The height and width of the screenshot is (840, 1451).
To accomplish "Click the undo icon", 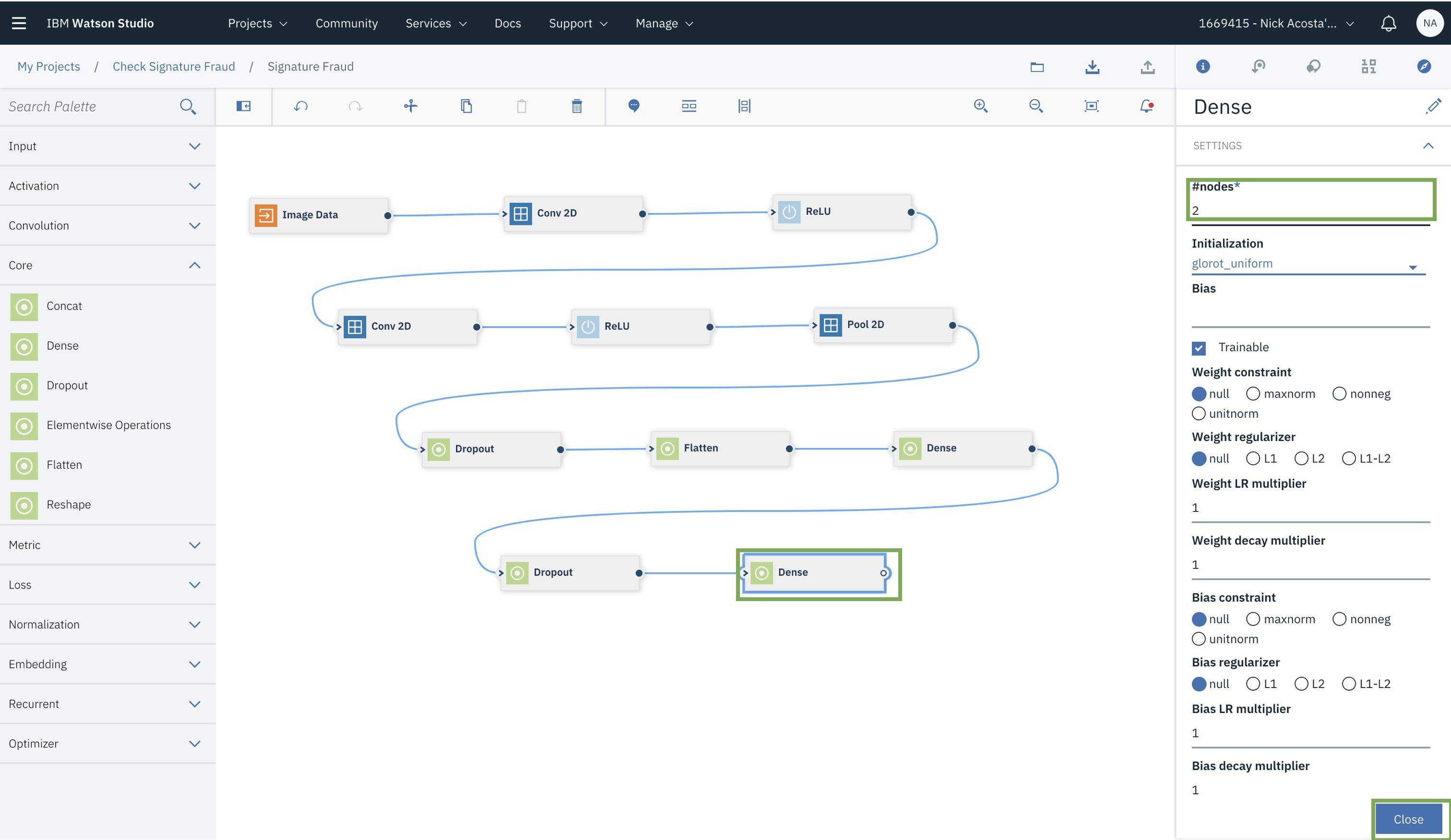I will click(300, 106).
